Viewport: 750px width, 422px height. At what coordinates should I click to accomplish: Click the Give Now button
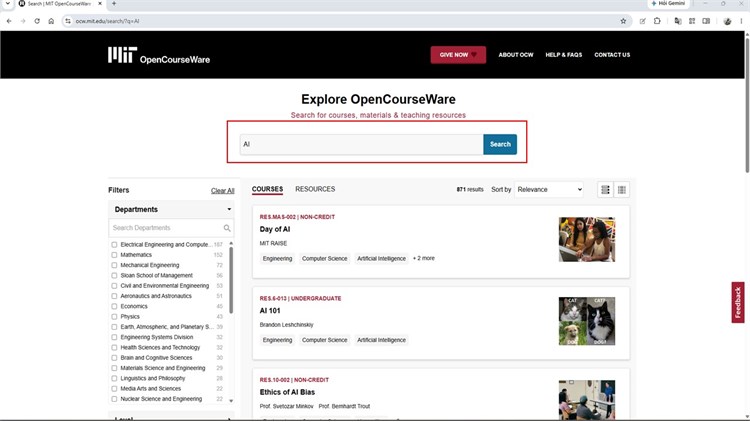pyautogui.click(x=458, y=55)
